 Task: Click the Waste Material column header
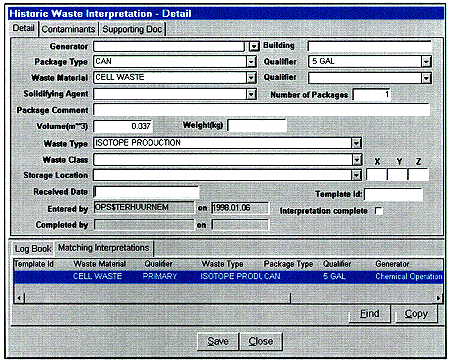coord(99,264)
